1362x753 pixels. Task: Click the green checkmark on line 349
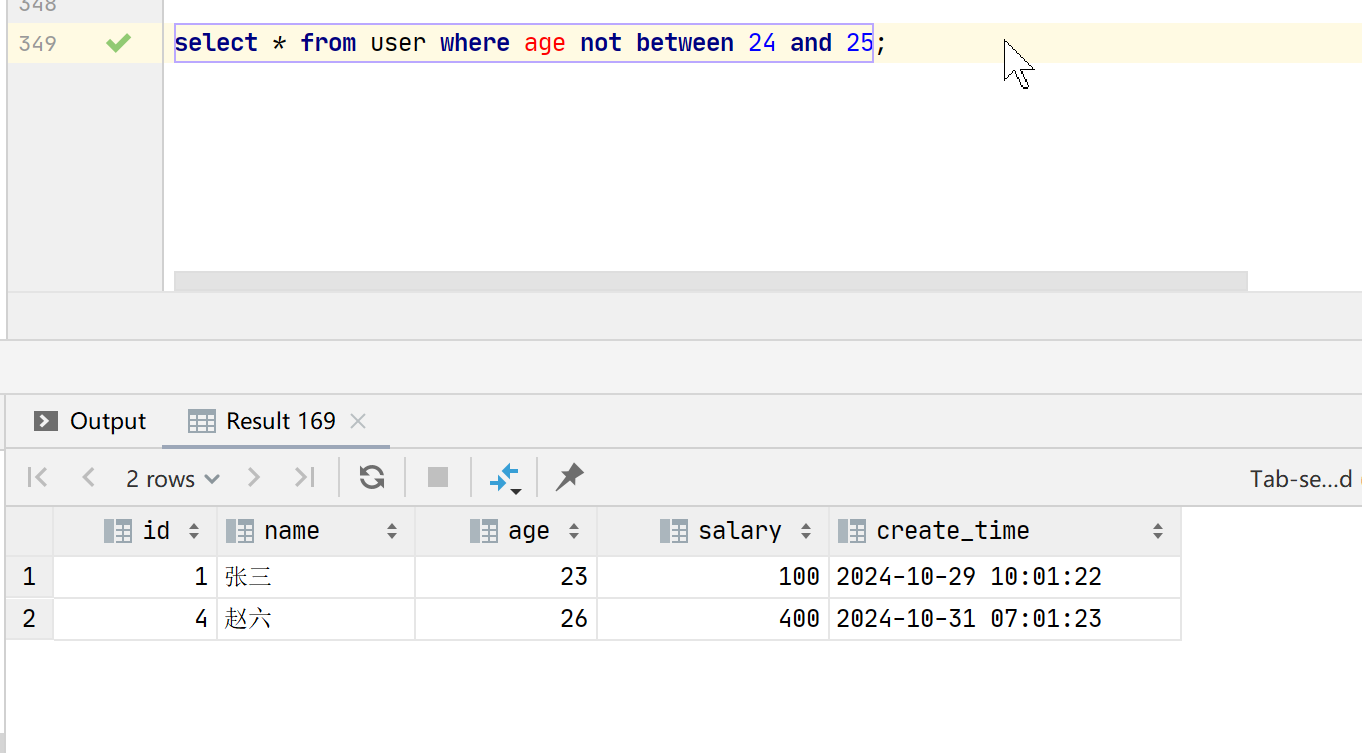119,43
